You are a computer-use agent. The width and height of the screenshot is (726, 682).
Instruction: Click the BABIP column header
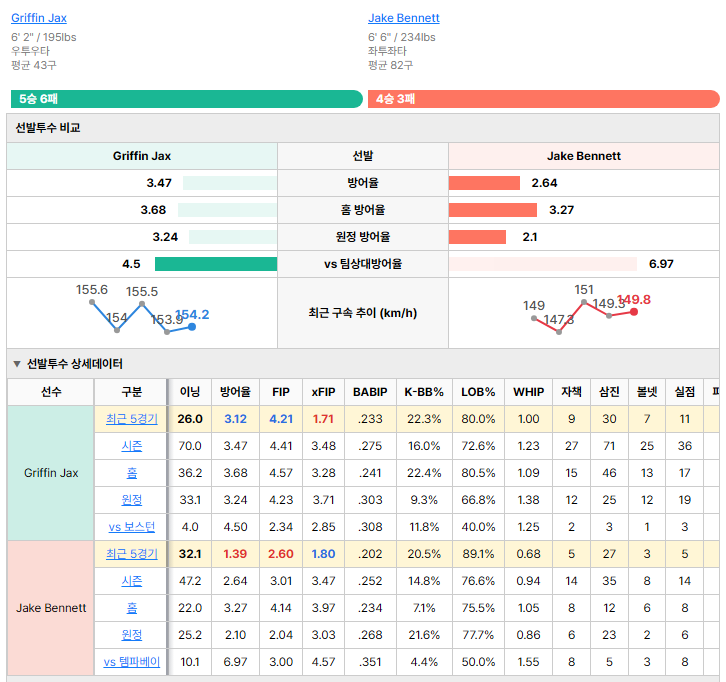point(370,392)
